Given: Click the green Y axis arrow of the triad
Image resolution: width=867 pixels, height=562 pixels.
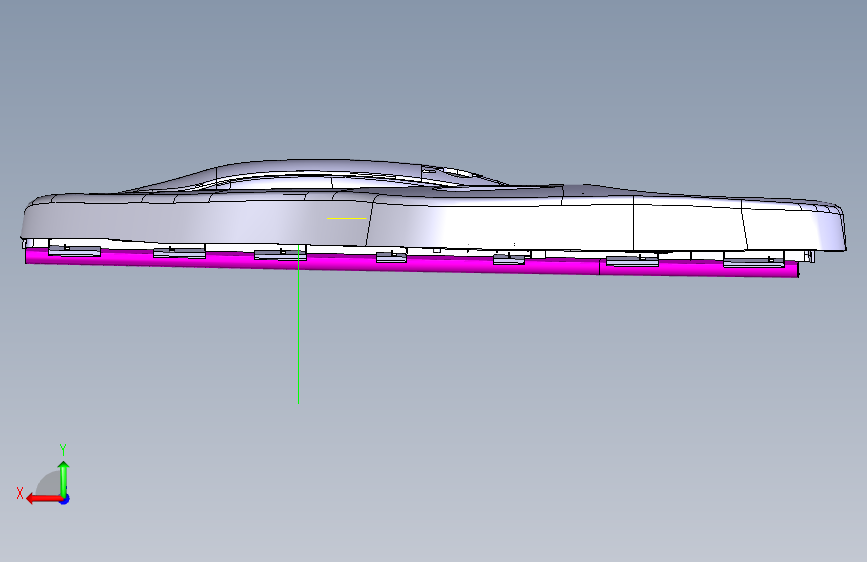Looking at the screenshot, I should click(64, 478).
